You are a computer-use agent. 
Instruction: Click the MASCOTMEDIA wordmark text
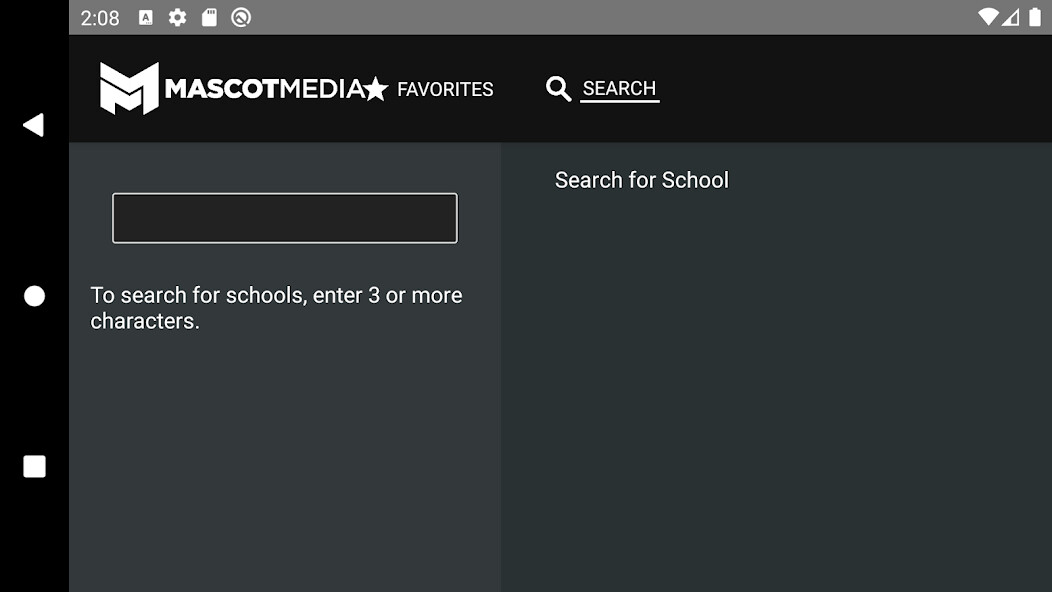(x=264, y=89)
